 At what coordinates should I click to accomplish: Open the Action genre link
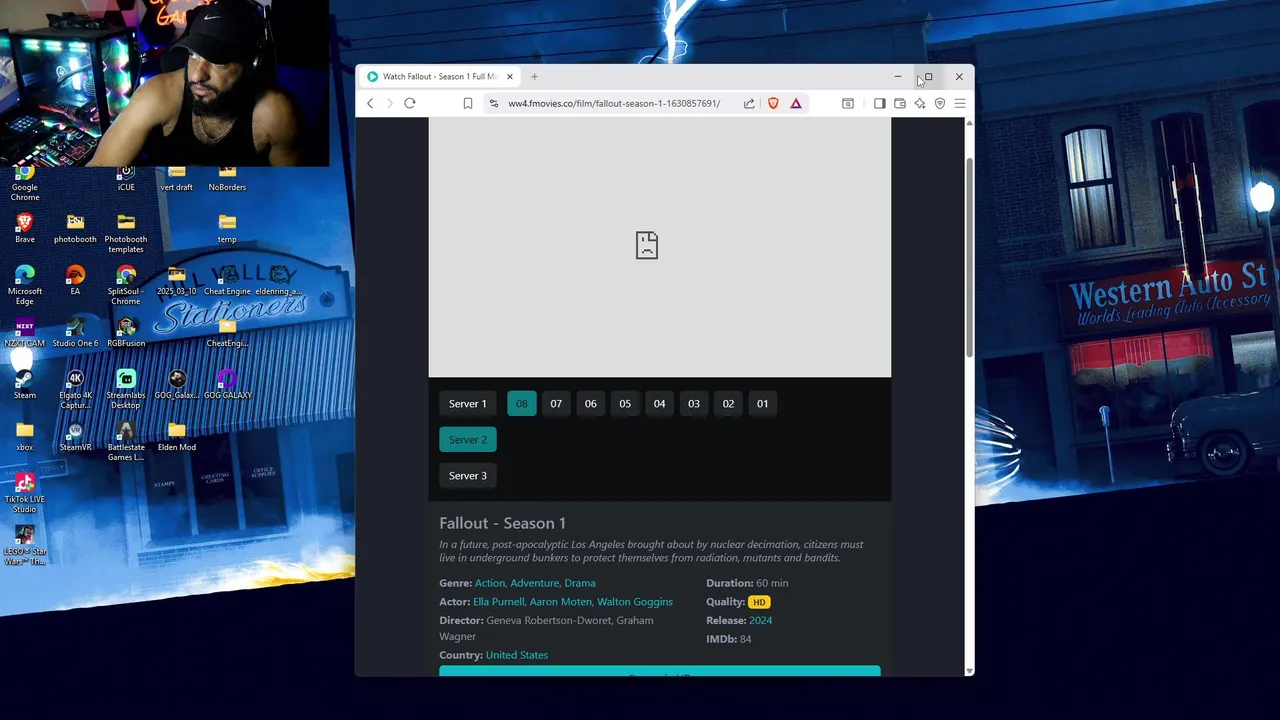point(490,583)
